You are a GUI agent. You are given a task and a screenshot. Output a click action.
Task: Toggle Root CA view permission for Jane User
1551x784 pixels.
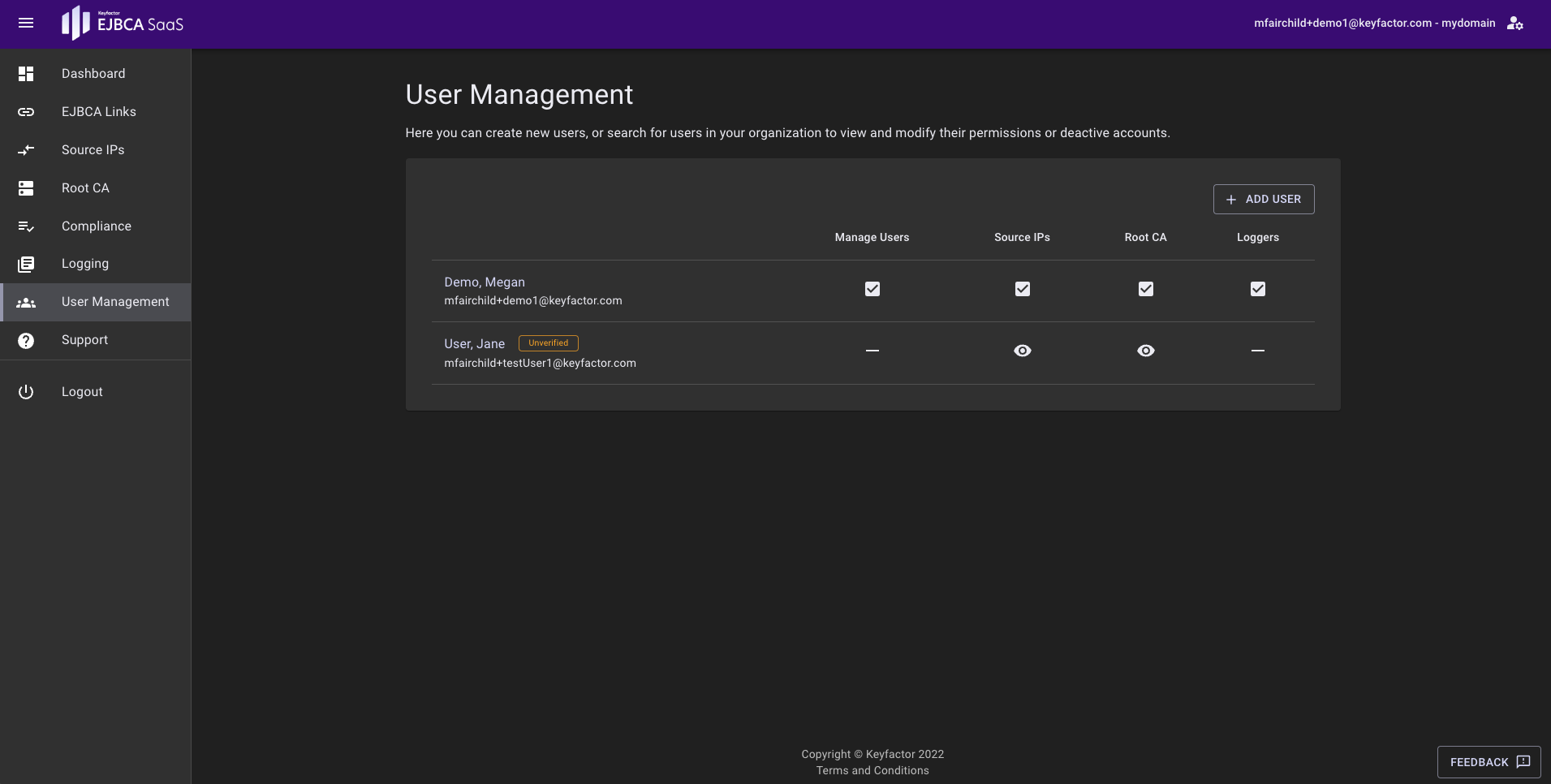[x=1146, y=351]
